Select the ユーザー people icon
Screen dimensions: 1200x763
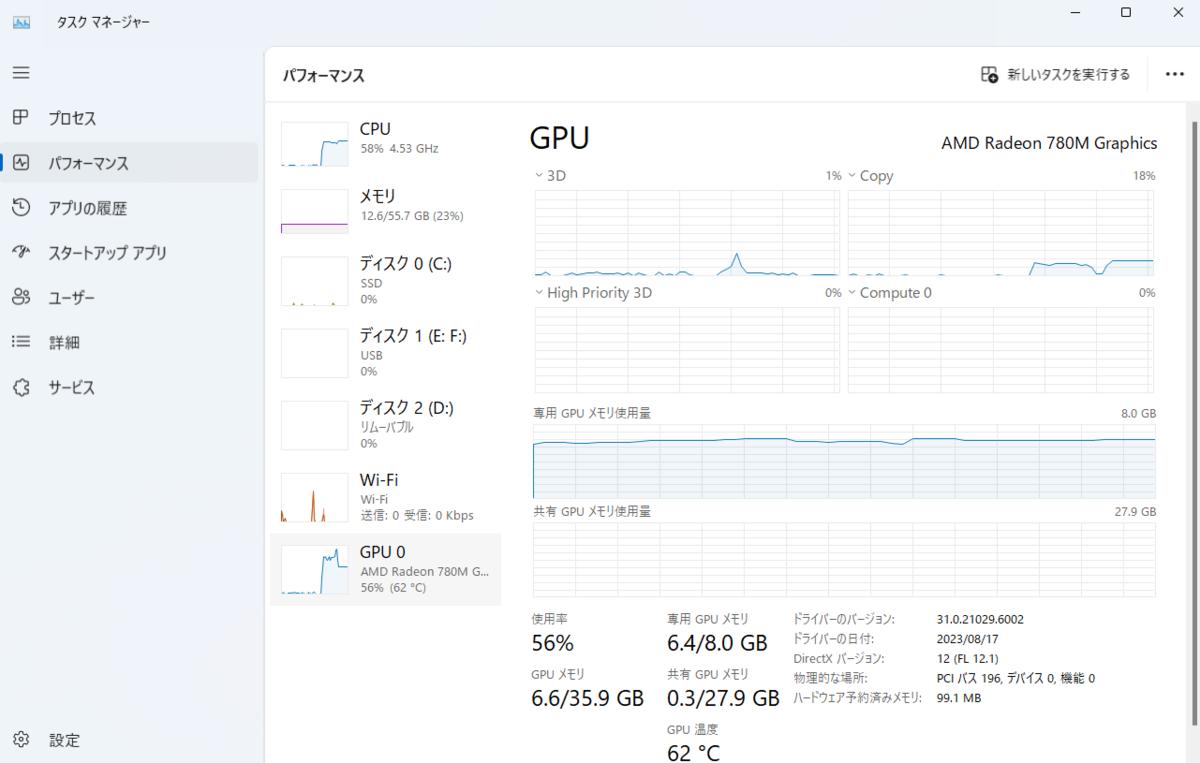(x=21, y=297)
